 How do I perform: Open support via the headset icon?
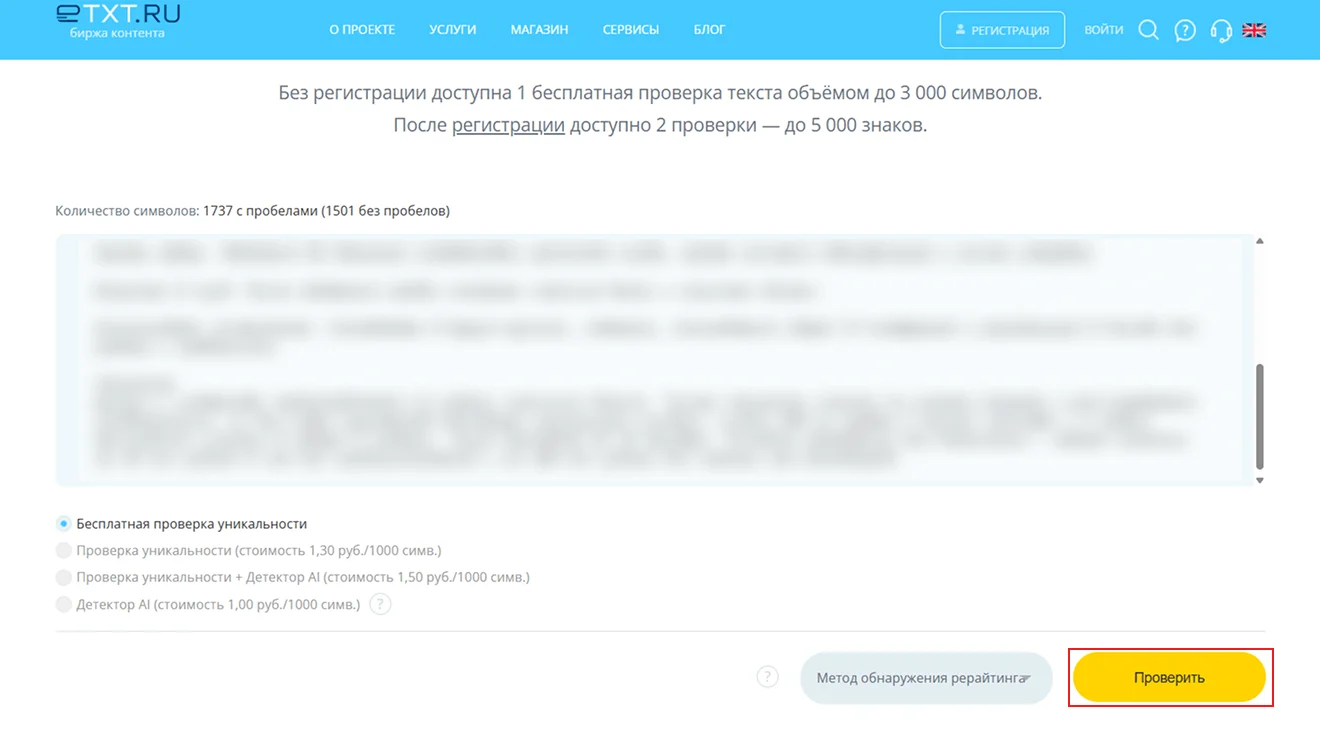(x=1221, y=30)
